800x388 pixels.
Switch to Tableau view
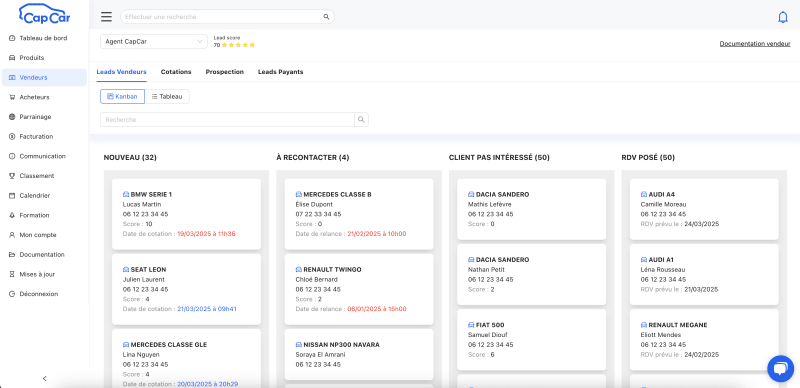[167, 96]
